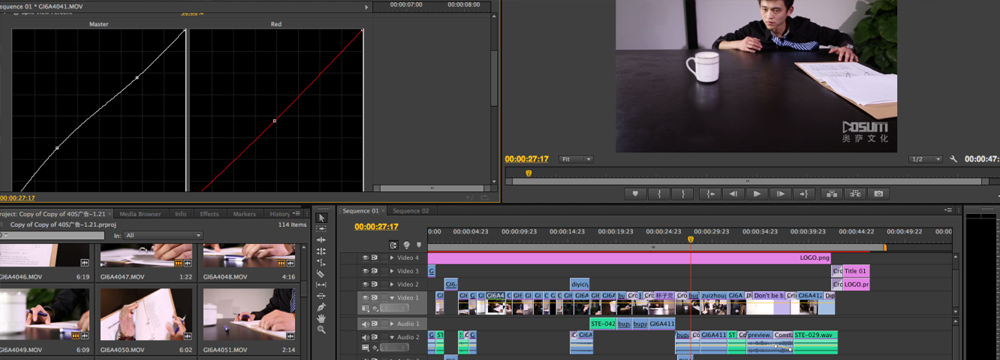Select the LOGO.png clip on Video 4
The height and width of the screenshot is (360, 1000).
[629, 258]
